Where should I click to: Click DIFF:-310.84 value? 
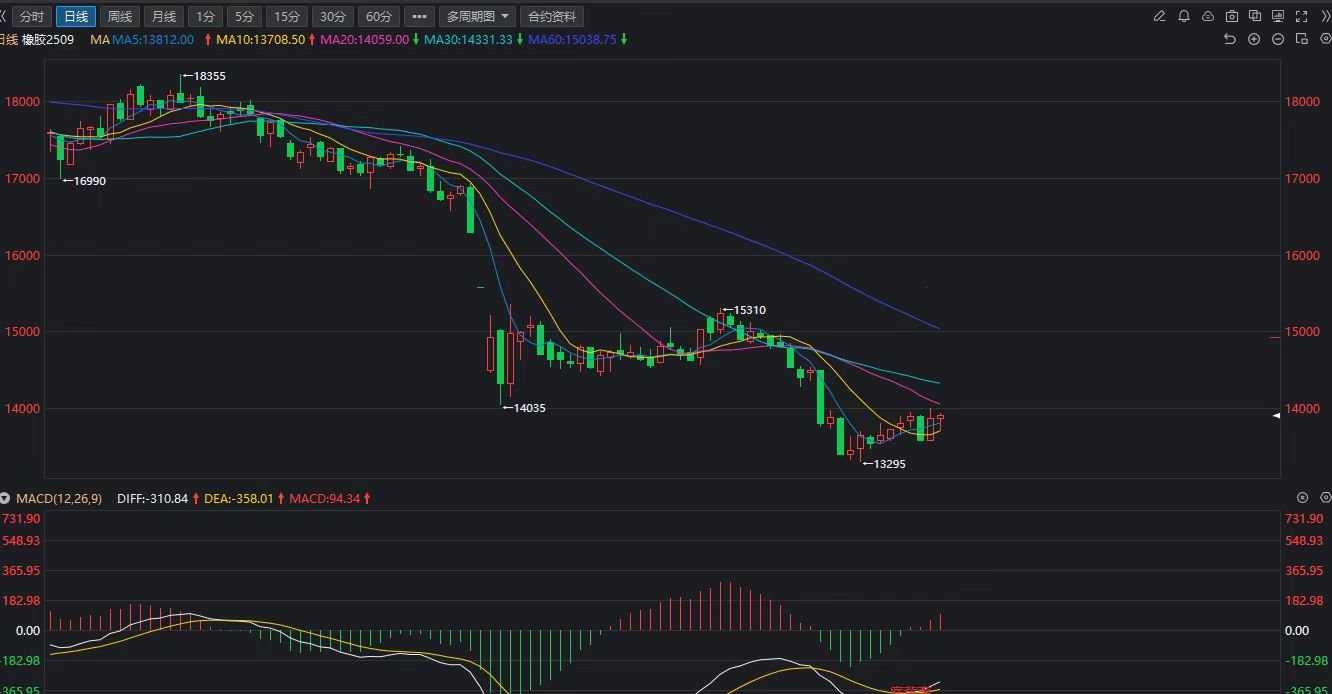tap(152, 498)
